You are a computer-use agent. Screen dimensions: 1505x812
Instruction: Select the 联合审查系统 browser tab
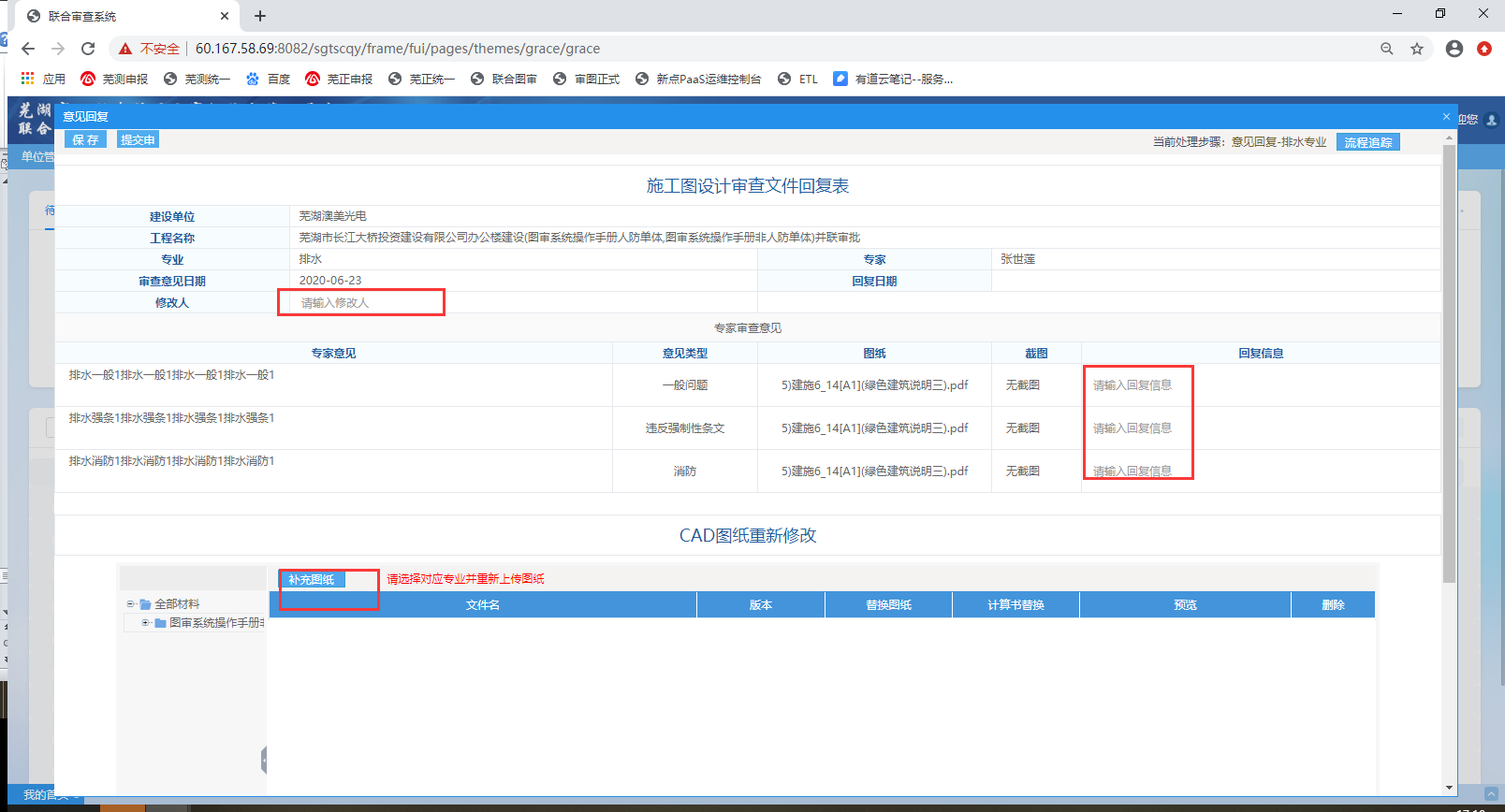tap(122, 16)
